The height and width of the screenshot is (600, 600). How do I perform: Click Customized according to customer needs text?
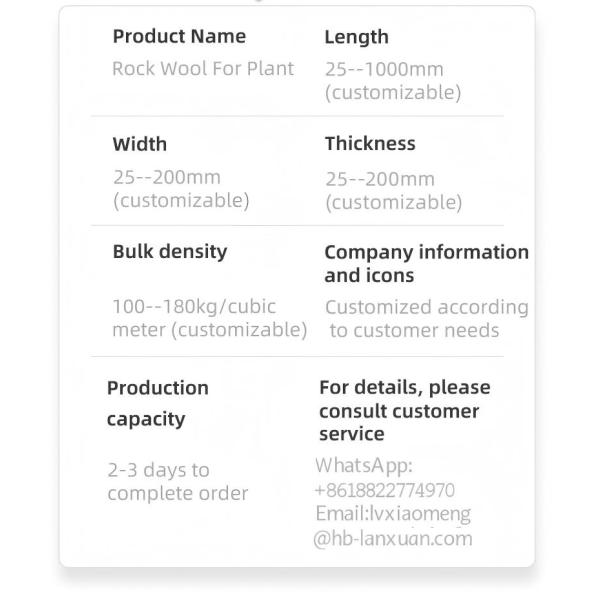426,319
